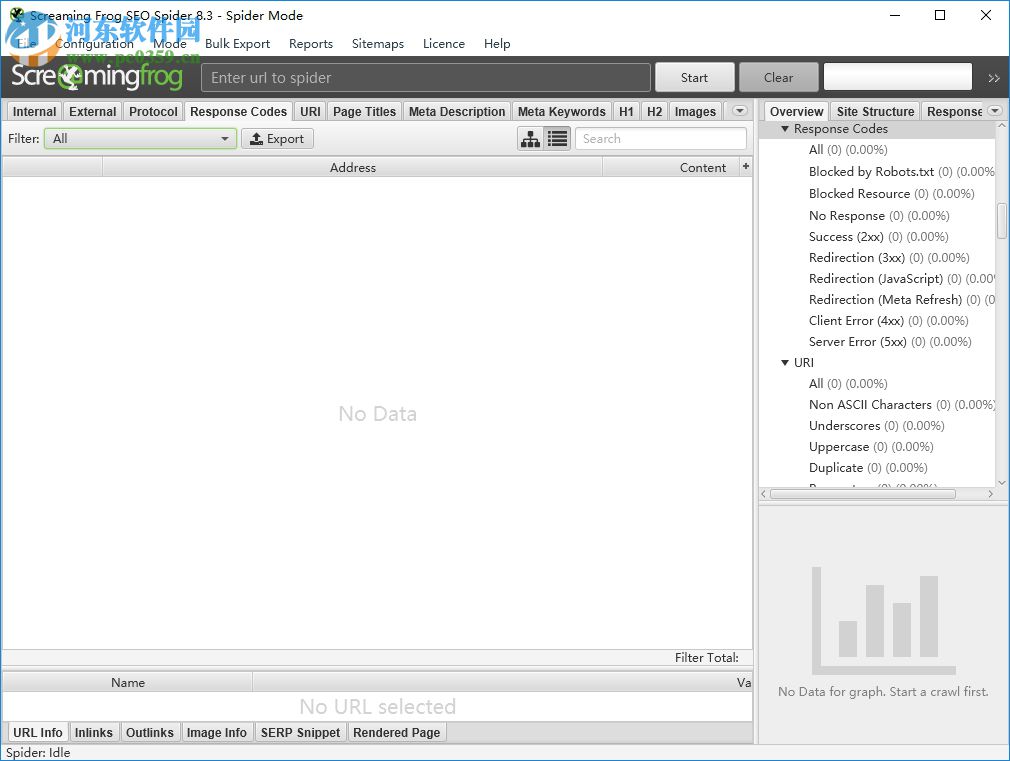
Task: Switch to the H2 tab
Action: pyautogui.click(x=654, y=111)
